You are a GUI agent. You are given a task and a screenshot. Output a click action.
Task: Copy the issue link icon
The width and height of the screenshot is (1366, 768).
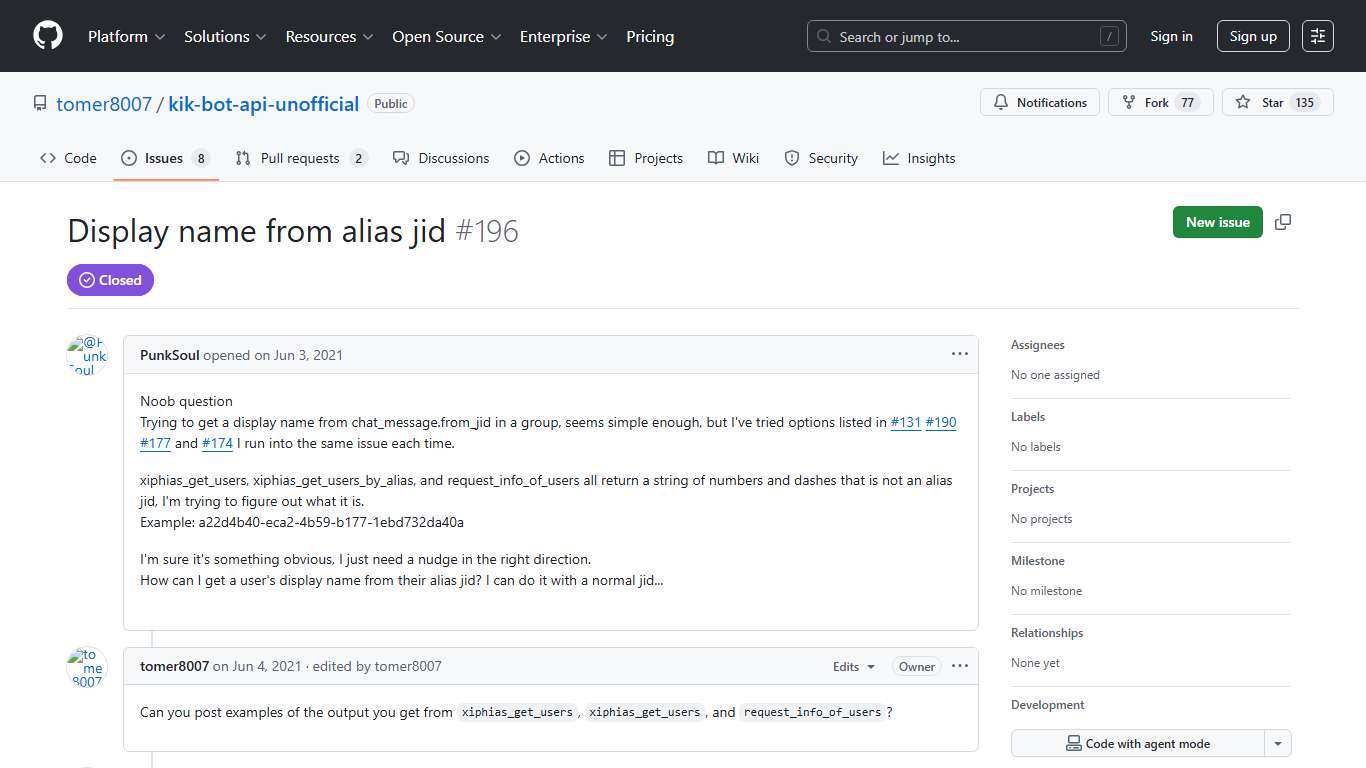pos(1283,222)
